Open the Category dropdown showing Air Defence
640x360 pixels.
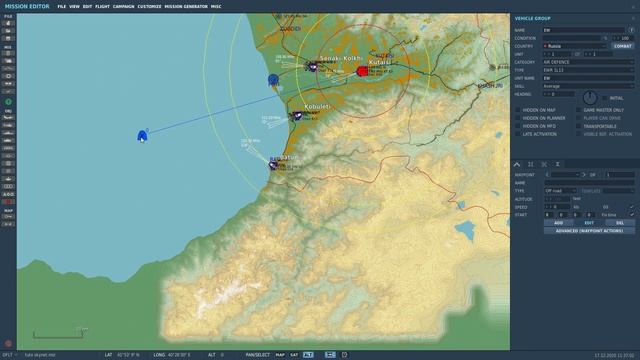588,62
